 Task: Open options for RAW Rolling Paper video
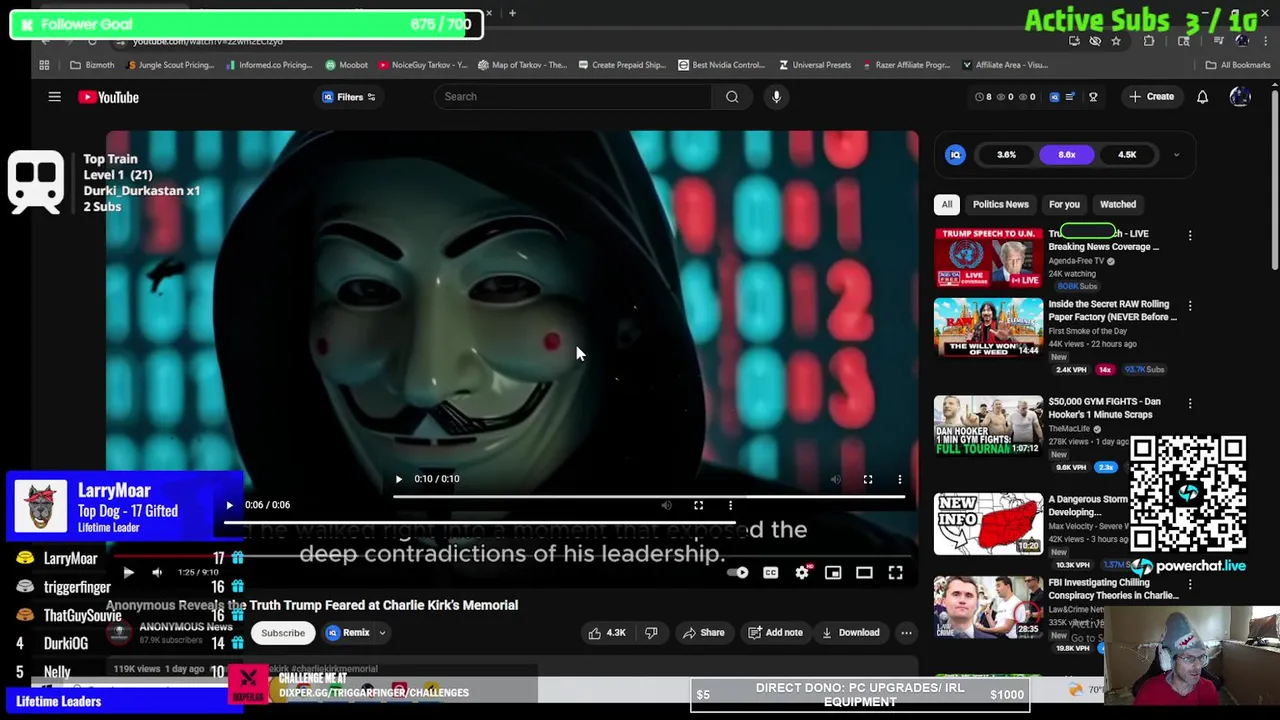(x=1190, y=306)
